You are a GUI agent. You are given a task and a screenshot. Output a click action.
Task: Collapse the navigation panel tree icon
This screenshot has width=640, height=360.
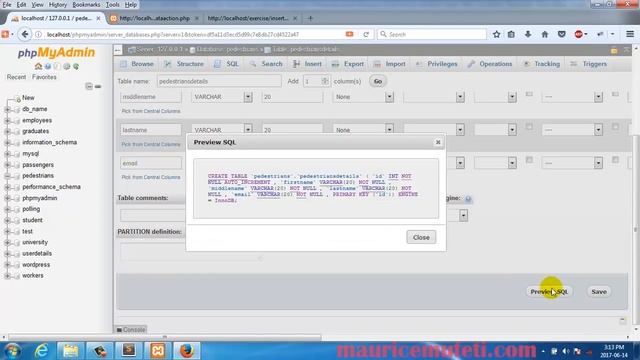point(89,86)
